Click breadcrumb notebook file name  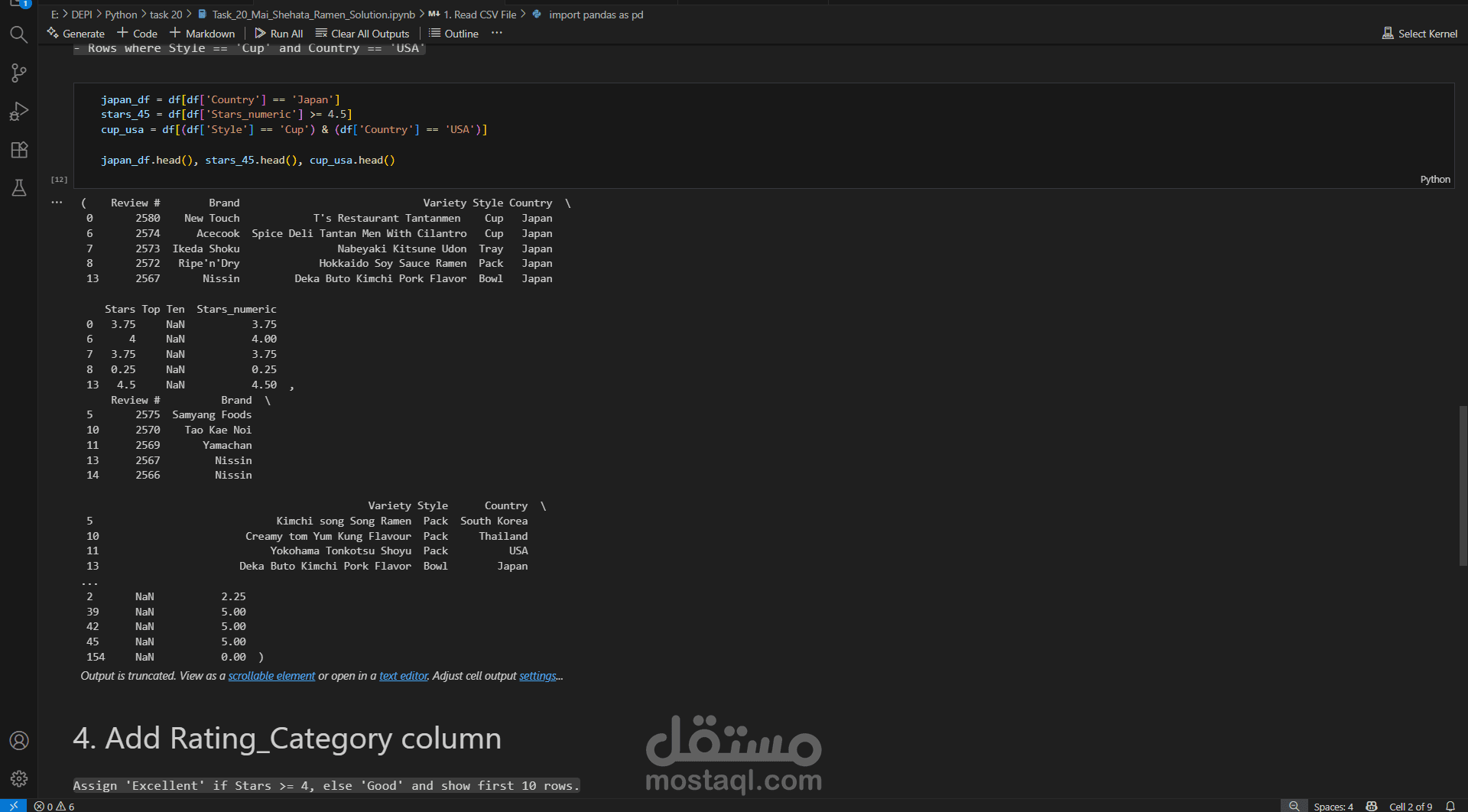313,15
